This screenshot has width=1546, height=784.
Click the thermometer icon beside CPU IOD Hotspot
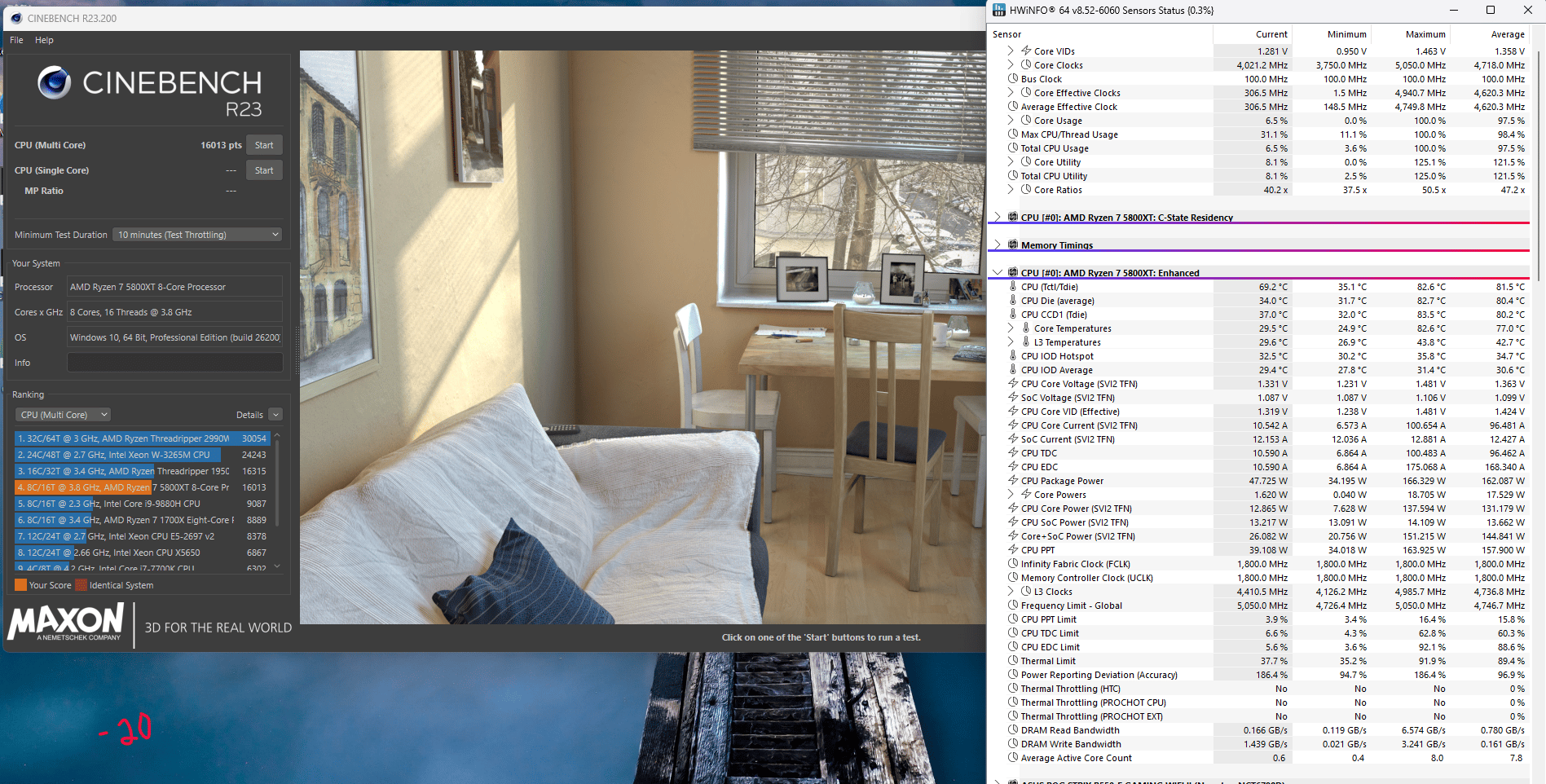(1013, 356)
